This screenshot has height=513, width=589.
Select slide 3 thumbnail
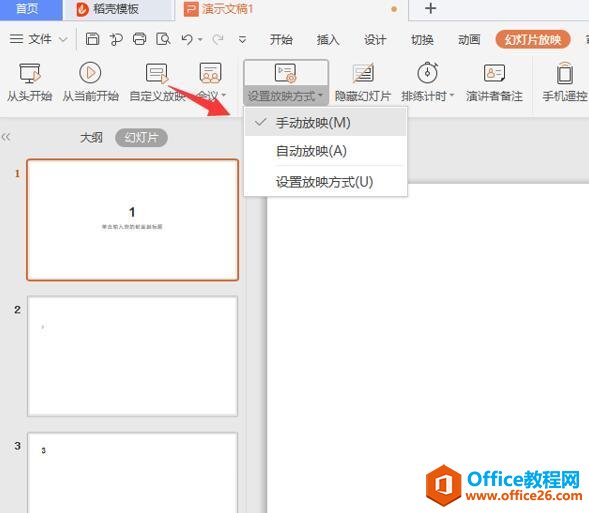tap(133, 473)
